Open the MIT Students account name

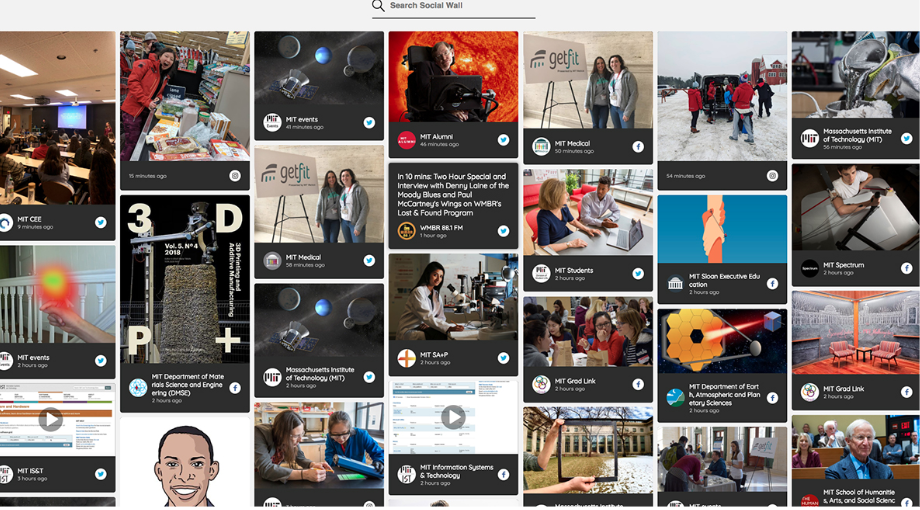(574, 271)
